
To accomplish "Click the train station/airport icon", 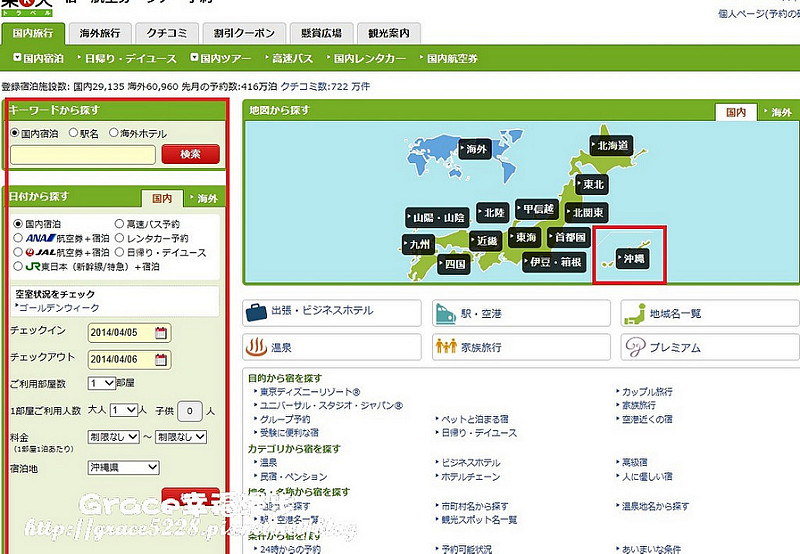I will click(445, 313).
